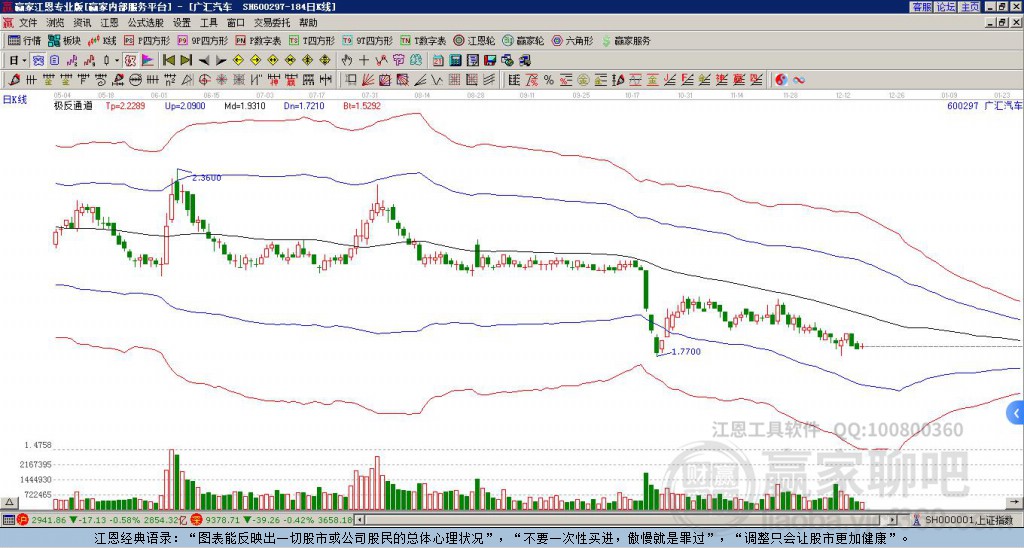
Task: Click the Tp=2.2289 indicator value
Action: [125, 106]
